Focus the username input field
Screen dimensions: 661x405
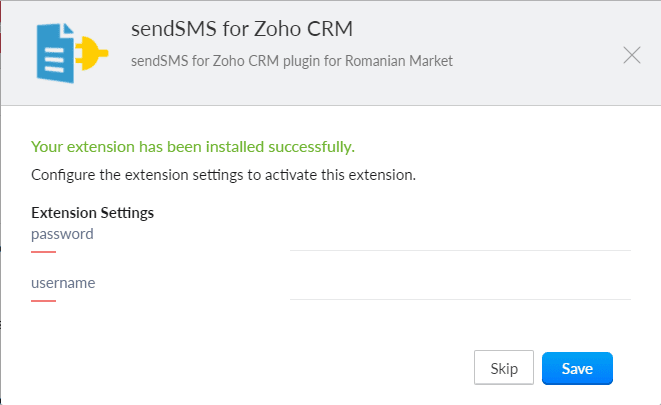[x=460, y=289]
